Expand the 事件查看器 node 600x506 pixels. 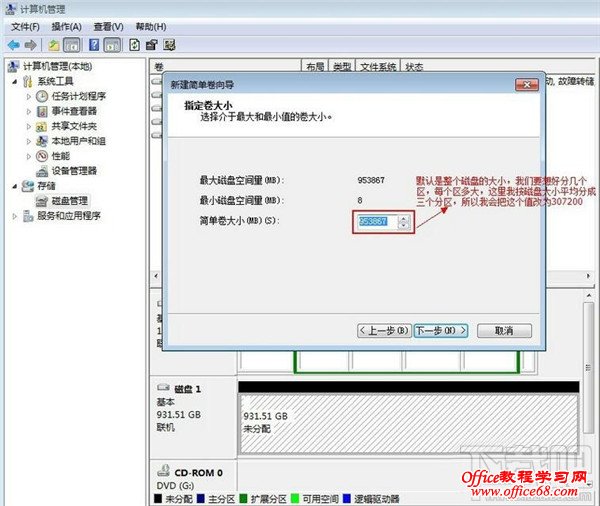point(29,111)
